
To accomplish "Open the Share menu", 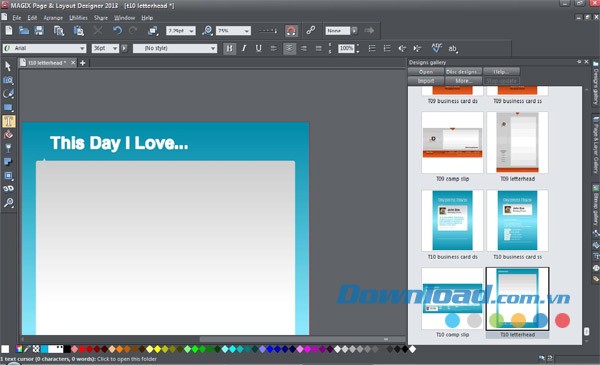I will (101, 18).
